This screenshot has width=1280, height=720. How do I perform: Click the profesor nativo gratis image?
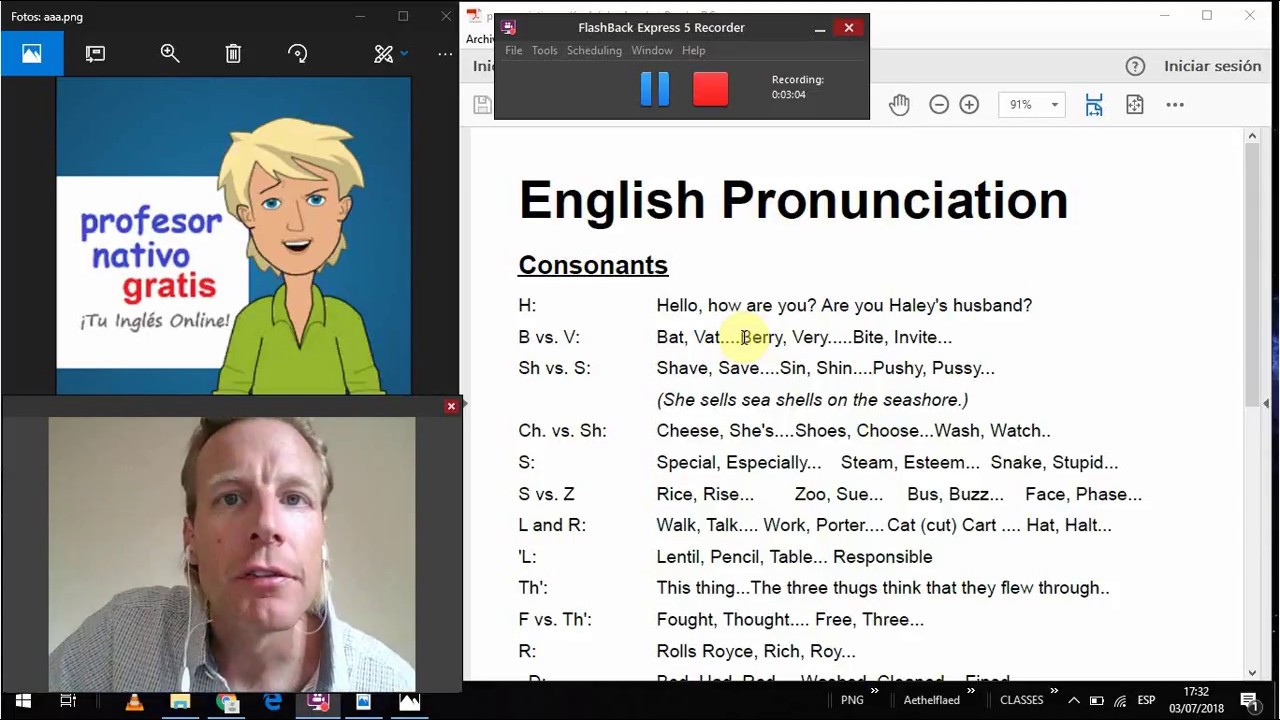(233, 235)
